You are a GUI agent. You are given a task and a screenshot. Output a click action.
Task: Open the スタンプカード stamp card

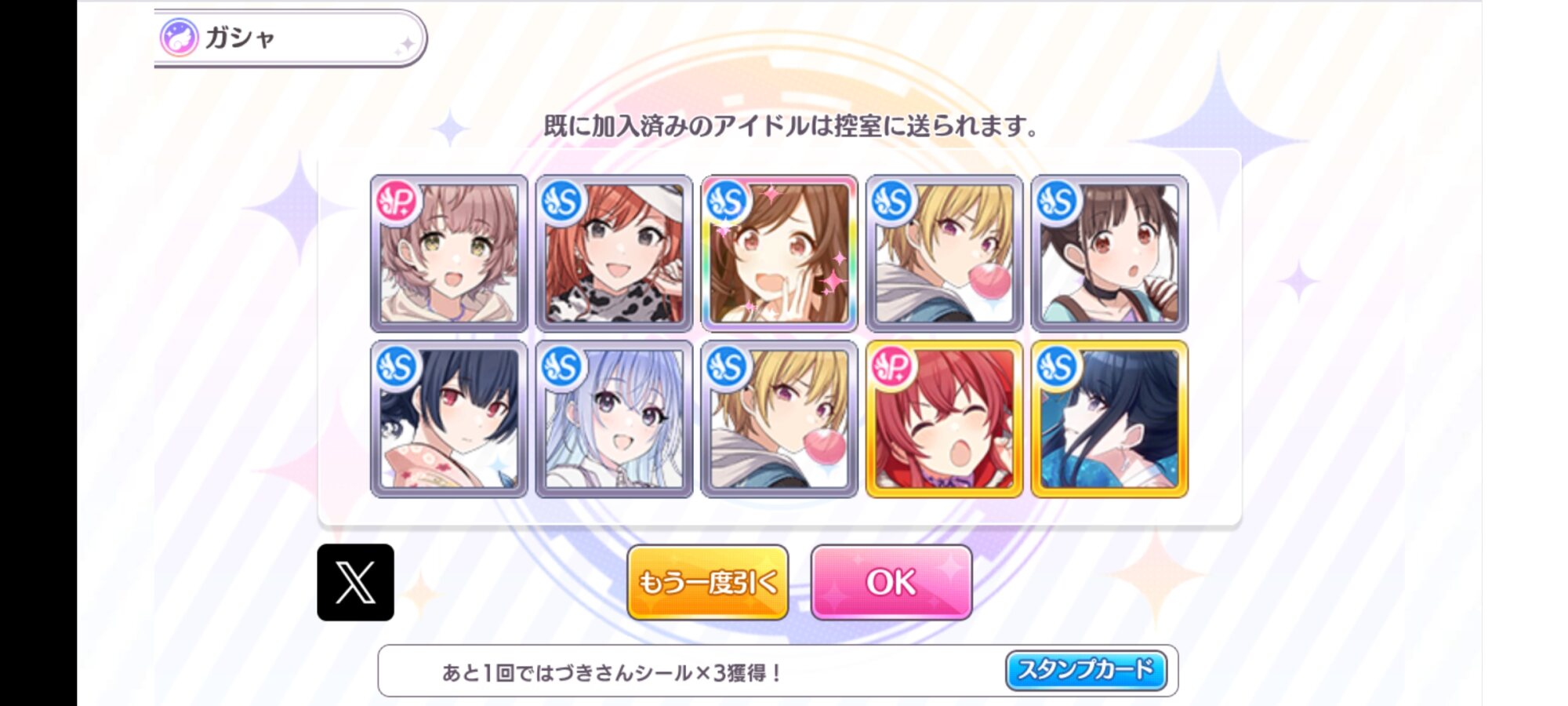tap(1086, 671)
